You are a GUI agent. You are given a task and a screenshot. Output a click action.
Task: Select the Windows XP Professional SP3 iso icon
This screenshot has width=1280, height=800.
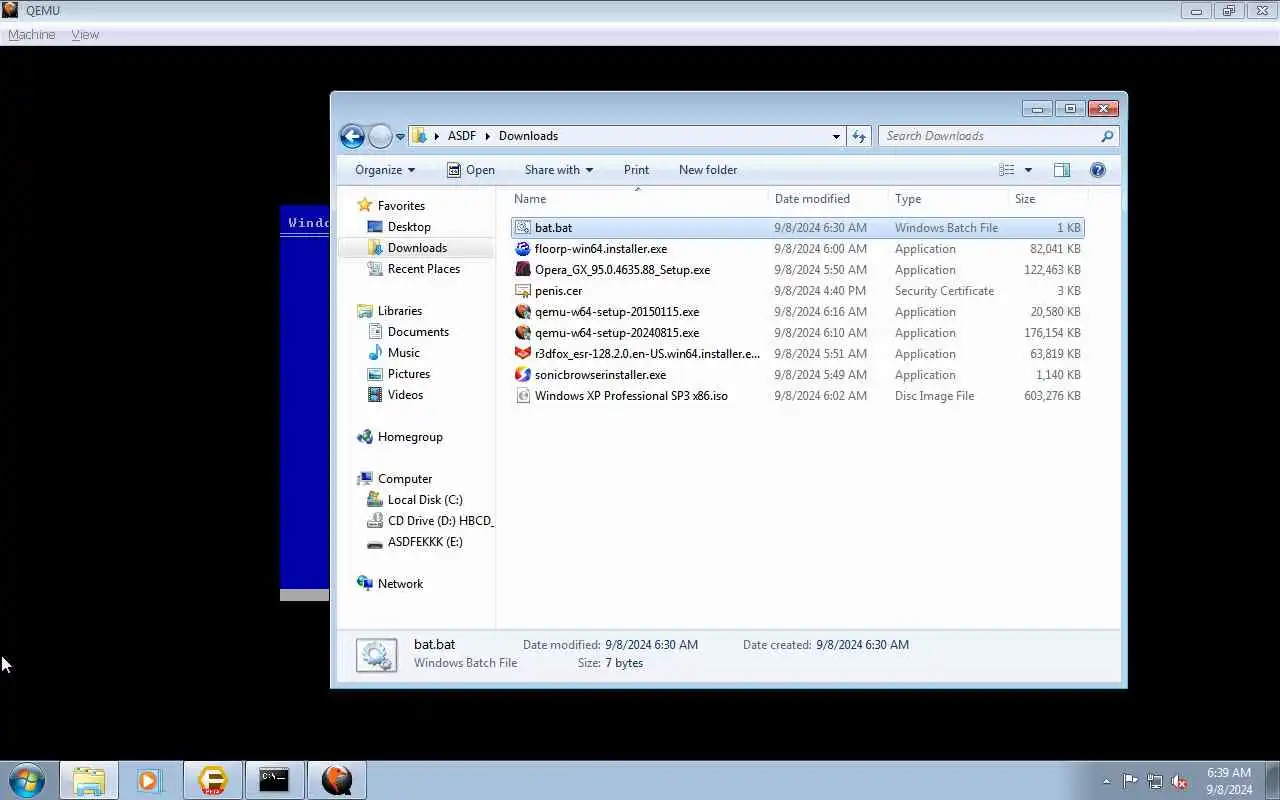[522, 396]
